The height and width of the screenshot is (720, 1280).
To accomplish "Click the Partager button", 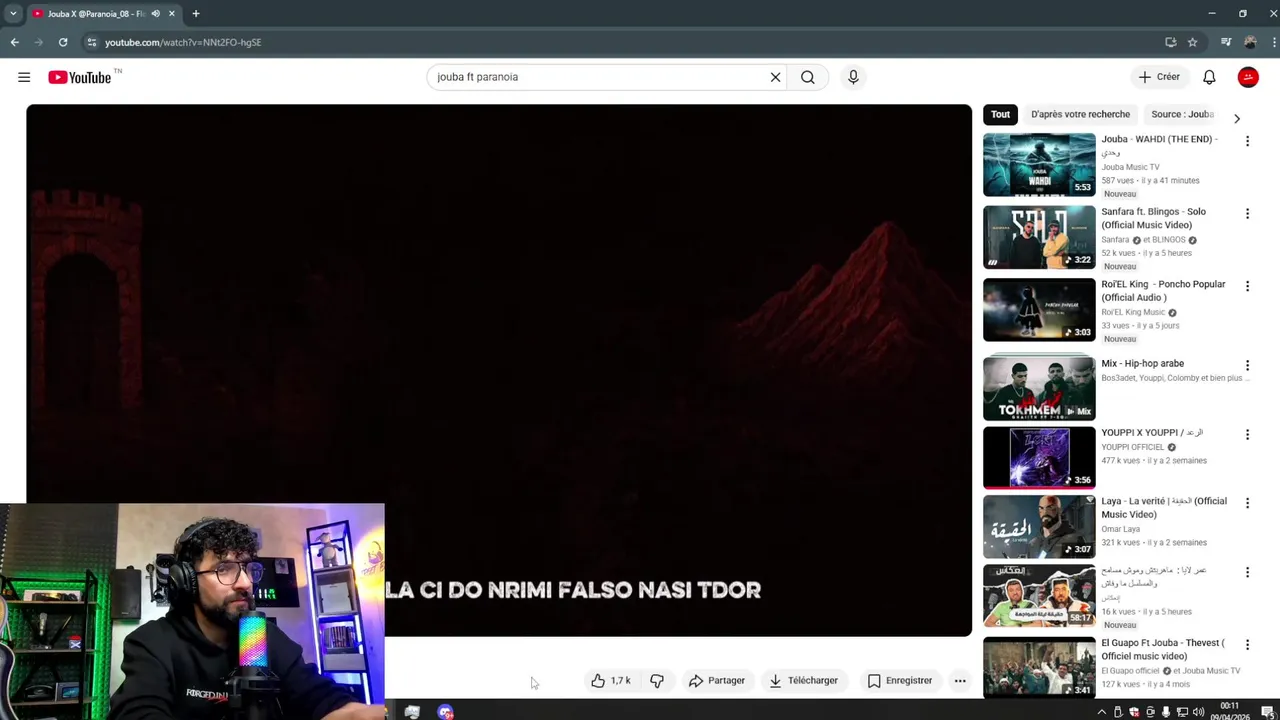I will [717, 681].
